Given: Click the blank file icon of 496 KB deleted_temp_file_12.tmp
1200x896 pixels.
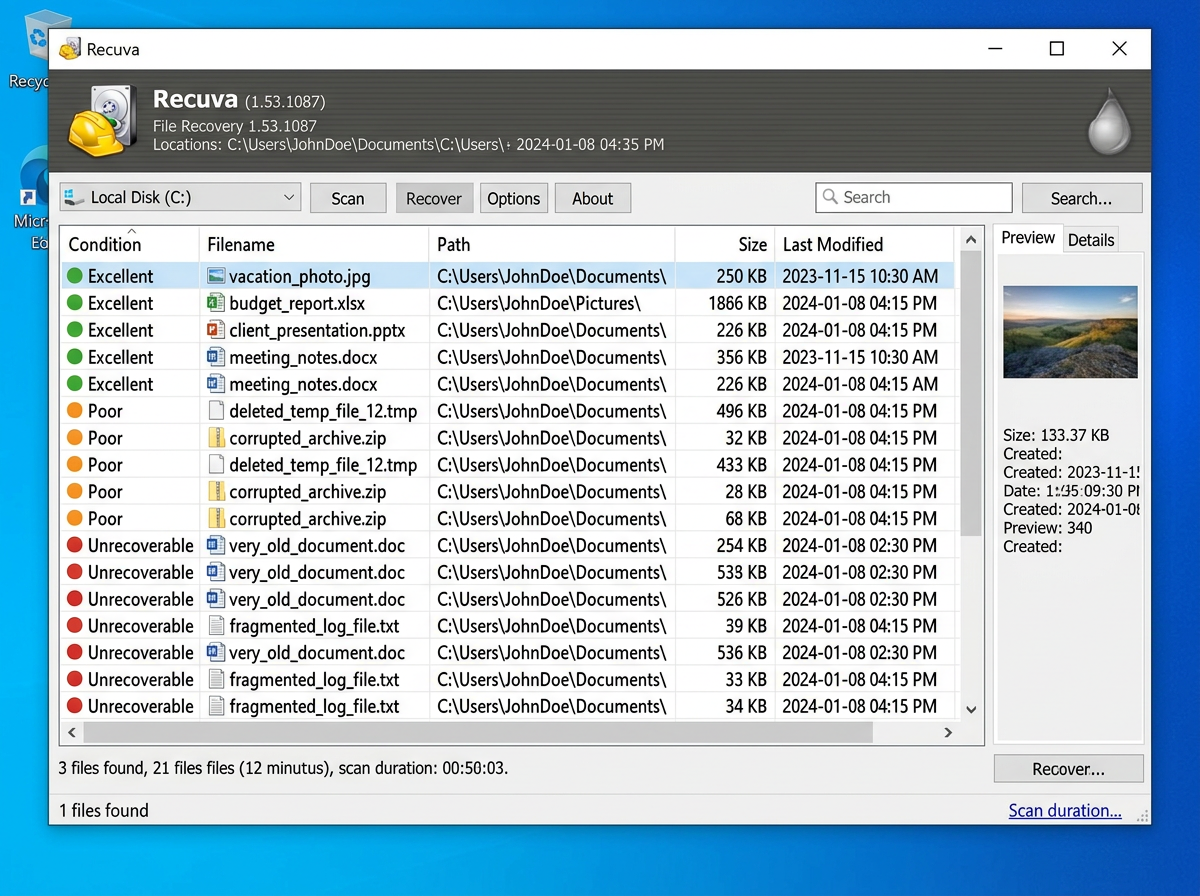Looking at the screenshot, I should 215,411.
